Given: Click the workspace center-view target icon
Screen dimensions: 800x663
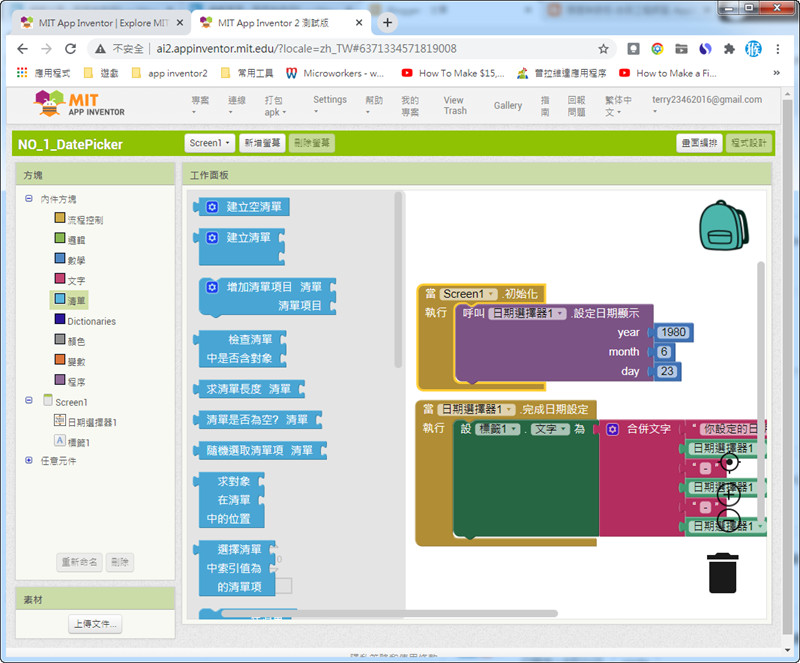Looking at the screenshot, I should point(729,462).
